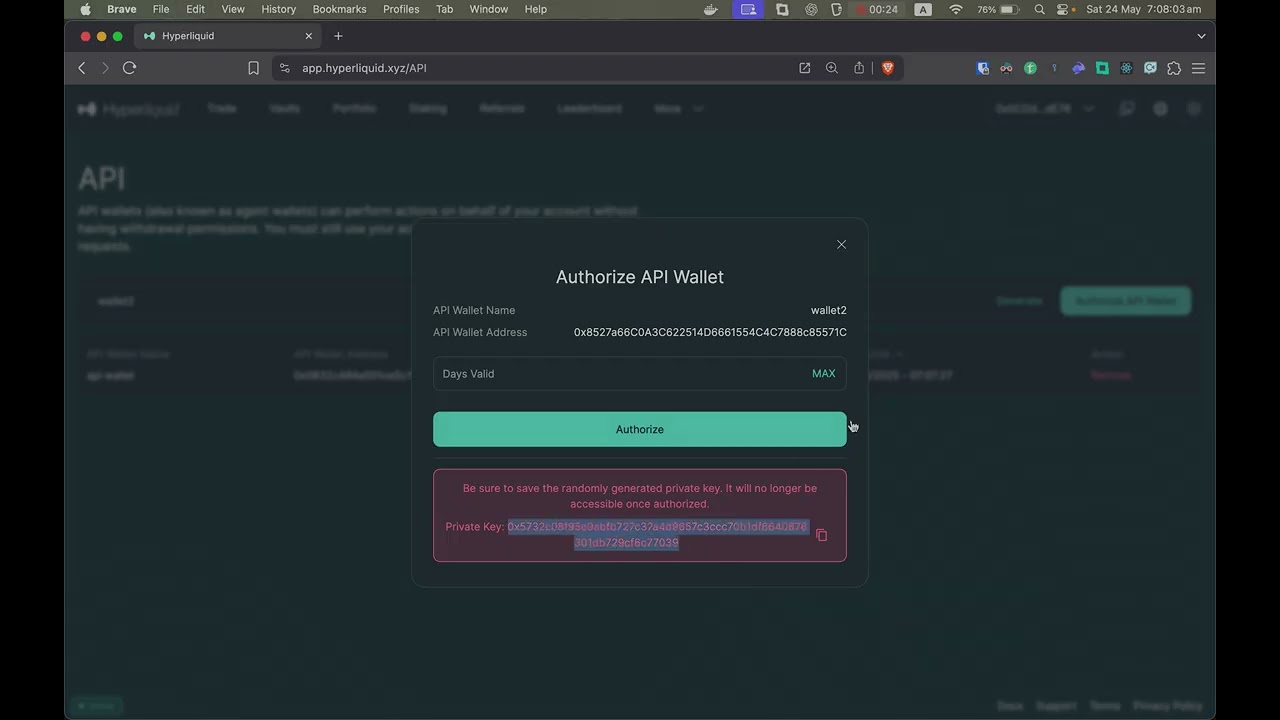1280x720 pixels.
Task: Open the Extensions puzzle menu
Action: (x=1174, y=68)
